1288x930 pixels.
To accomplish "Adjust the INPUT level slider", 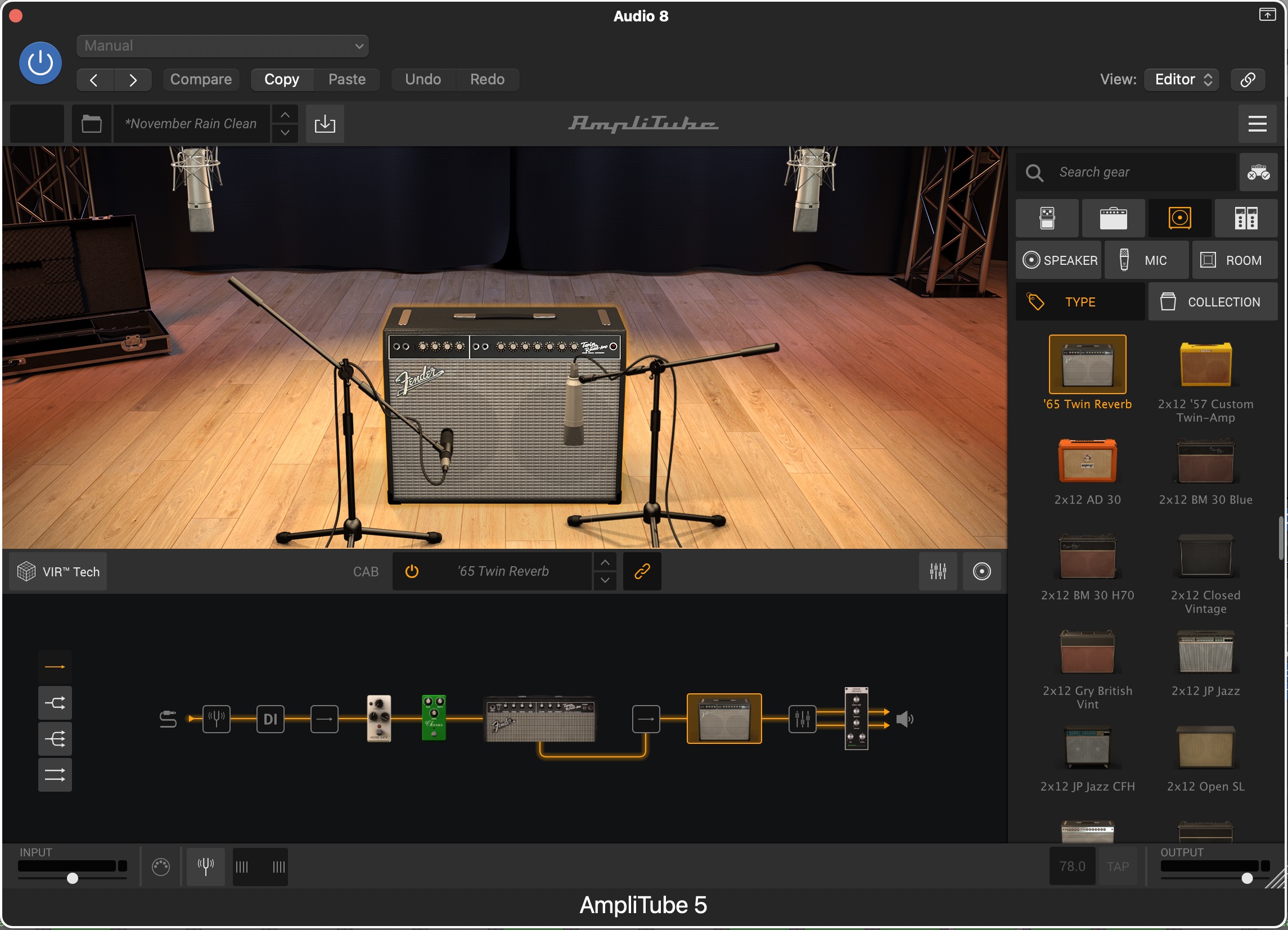I will click(72, 878).
